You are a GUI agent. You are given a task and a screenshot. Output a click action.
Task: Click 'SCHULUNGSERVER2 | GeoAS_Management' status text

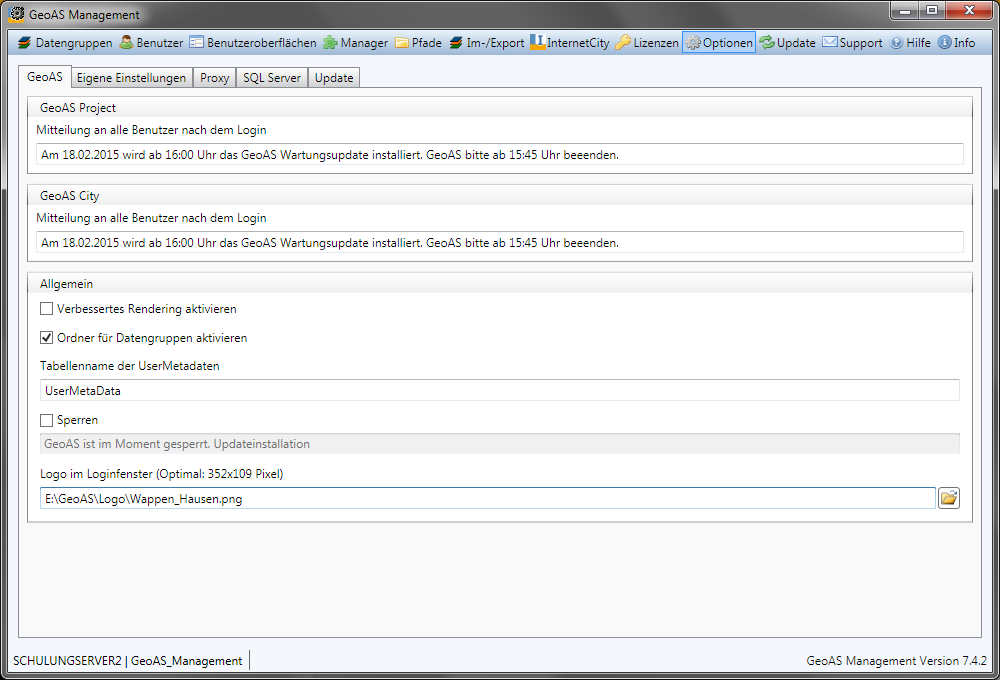tap(128, 661)
